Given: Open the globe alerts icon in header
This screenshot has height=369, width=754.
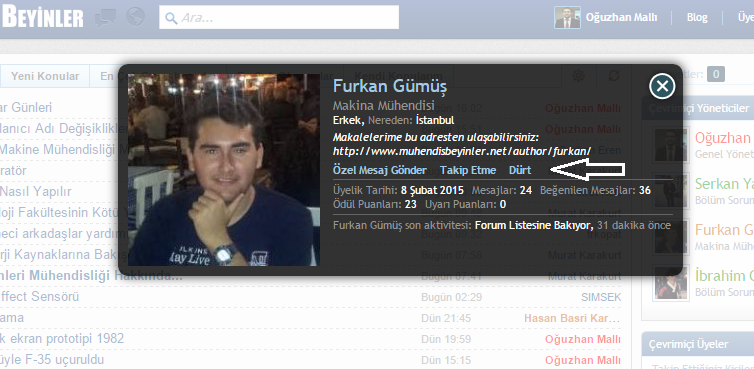Looking at the screenshot, I should pos(136,17).
